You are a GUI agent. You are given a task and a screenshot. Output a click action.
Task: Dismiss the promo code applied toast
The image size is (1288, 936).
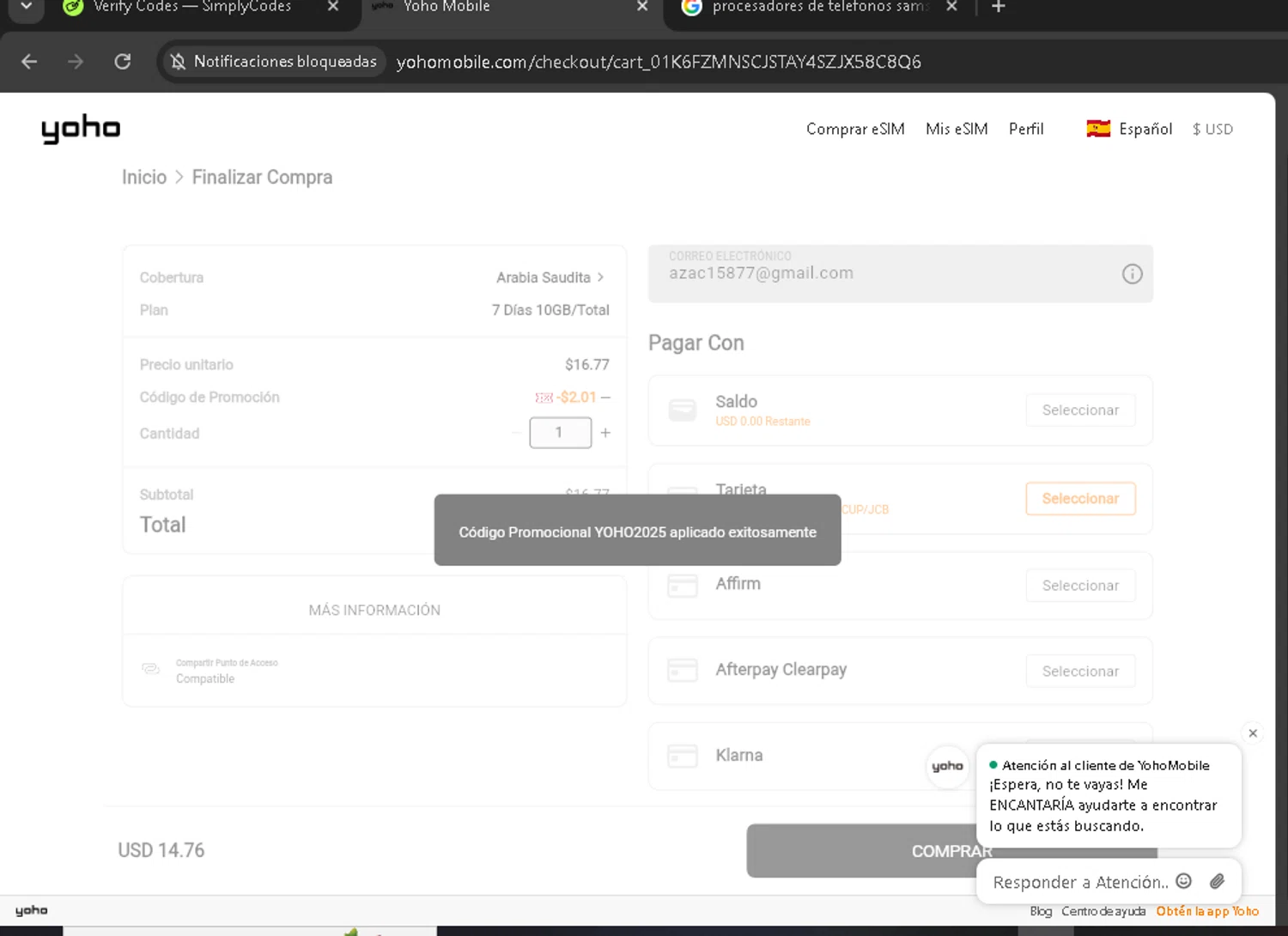point(637,530)
